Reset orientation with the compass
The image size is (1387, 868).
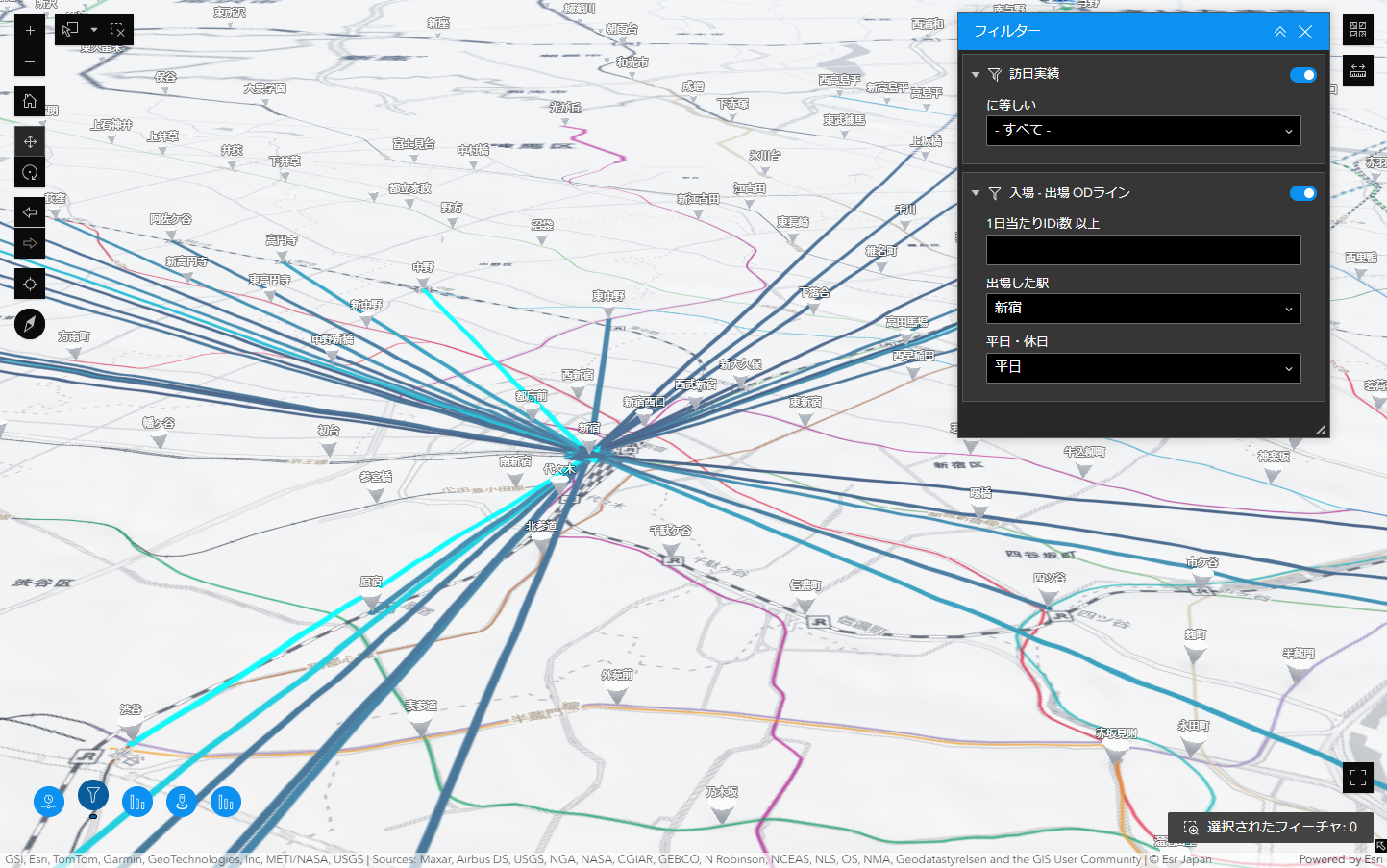(x=30, y=325)
